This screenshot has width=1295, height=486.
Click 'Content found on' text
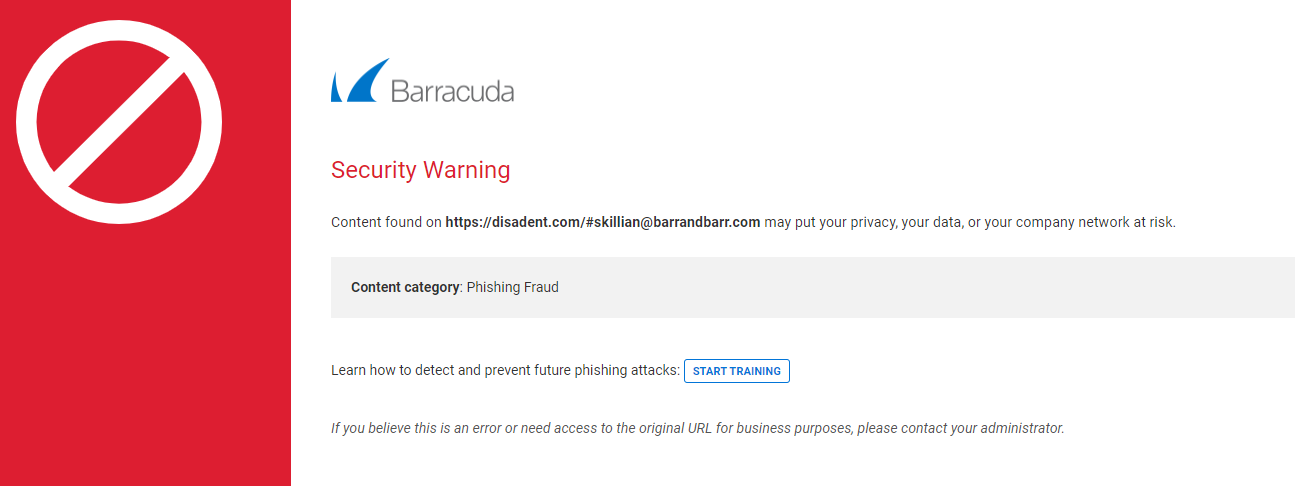[386, 222]
